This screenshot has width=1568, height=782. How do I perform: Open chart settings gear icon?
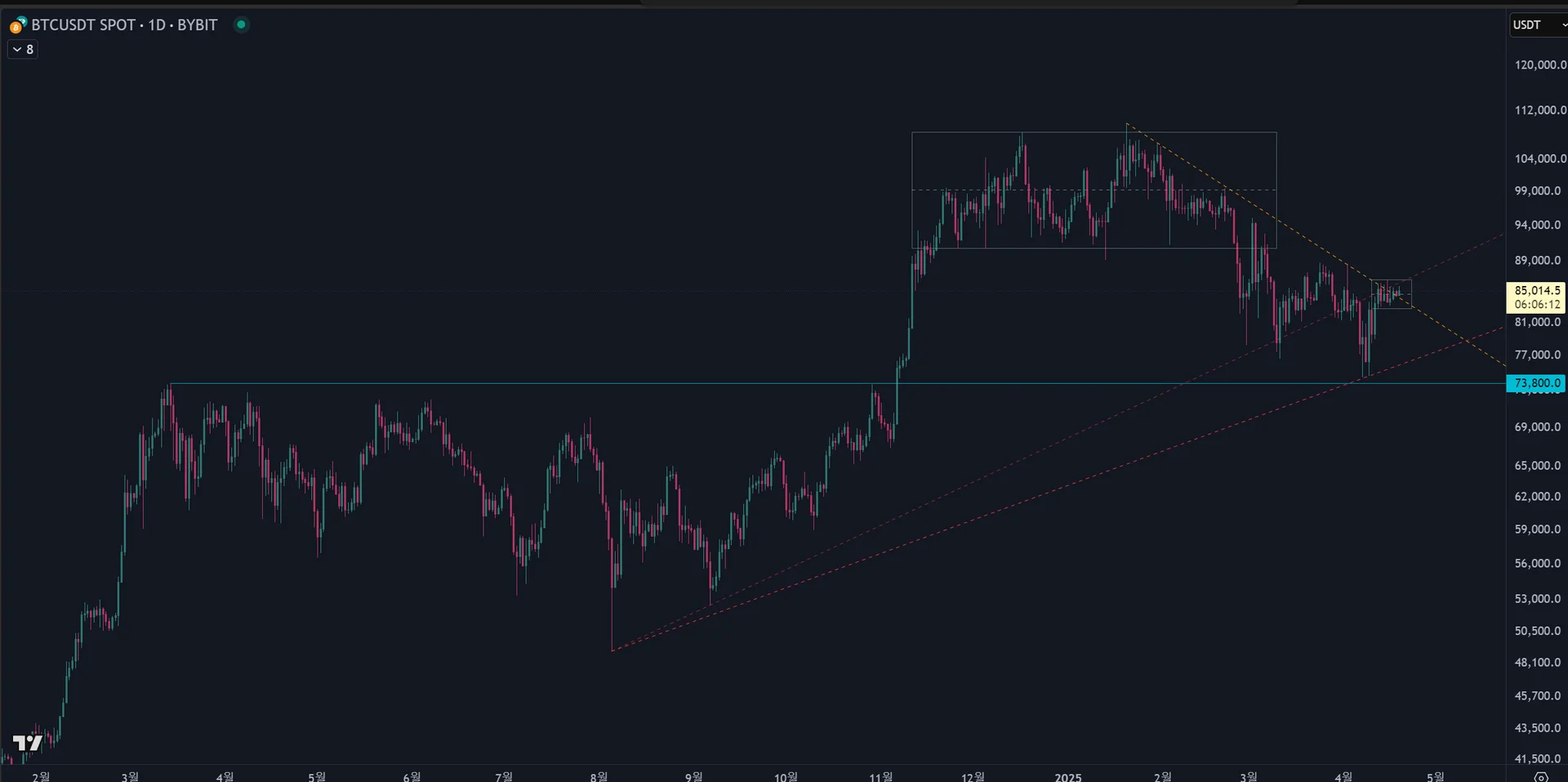(1541, 776)
